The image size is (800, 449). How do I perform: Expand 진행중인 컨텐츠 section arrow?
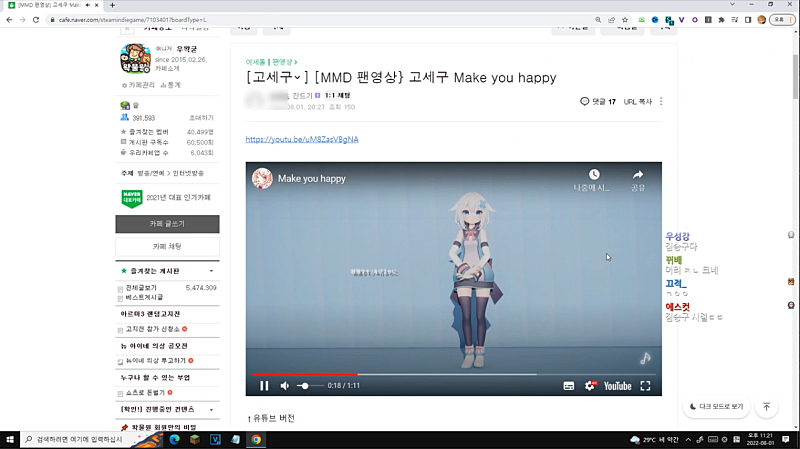[211, 410]
